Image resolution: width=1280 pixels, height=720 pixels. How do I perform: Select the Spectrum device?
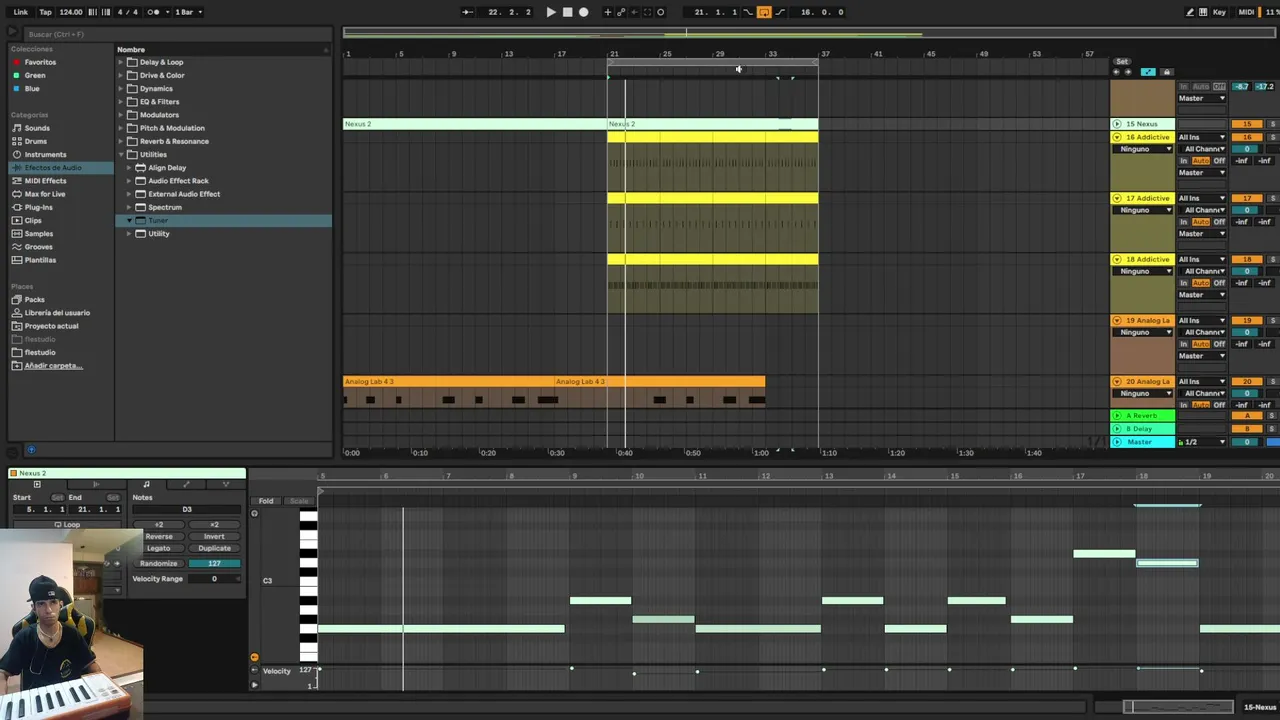[165, 207]
